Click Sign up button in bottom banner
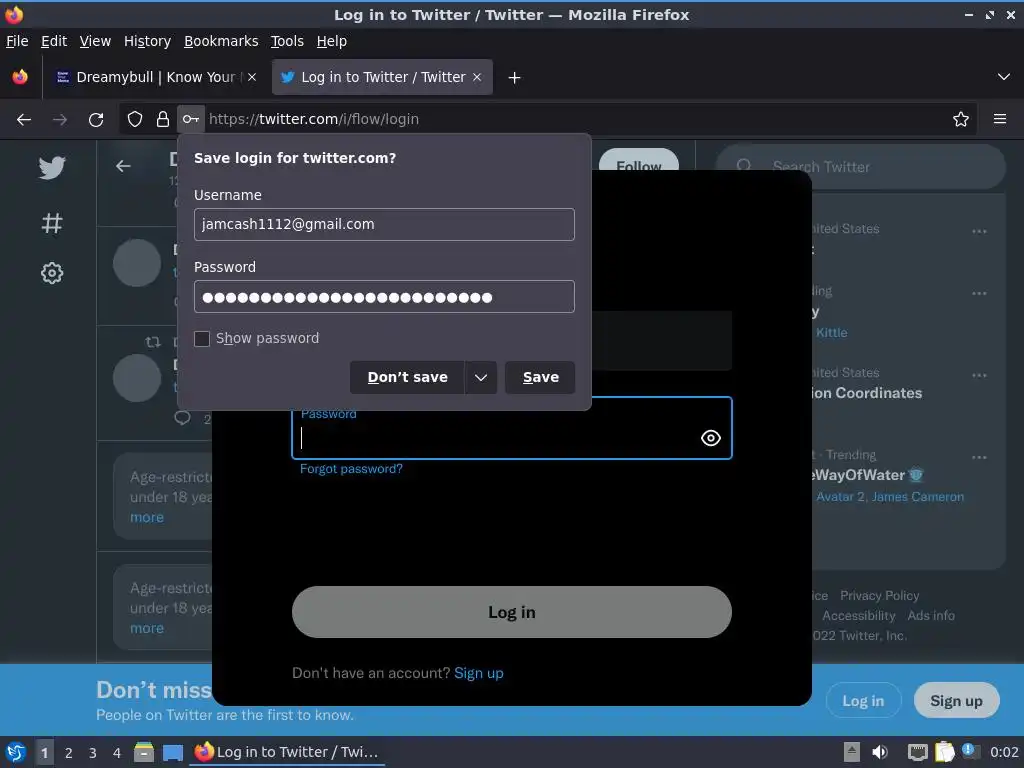 click(956, 701)
